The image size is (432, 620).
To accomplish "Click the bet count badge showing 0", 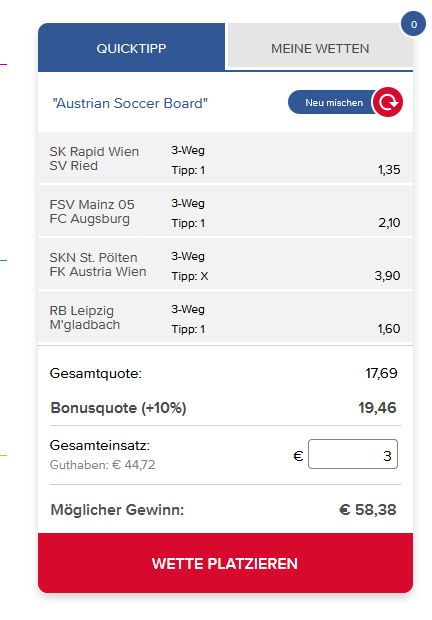I will tap(413, 24).
